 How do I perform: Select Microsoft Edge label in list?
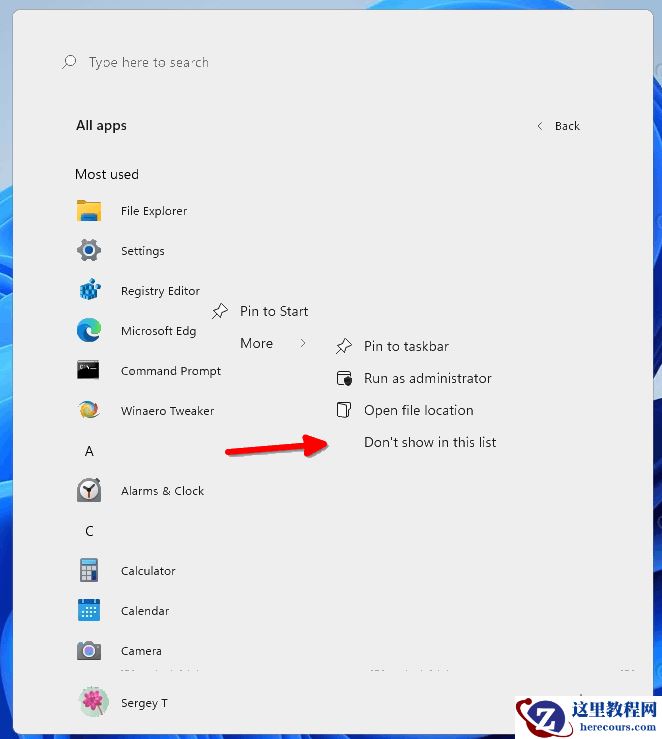click(158, 331)
